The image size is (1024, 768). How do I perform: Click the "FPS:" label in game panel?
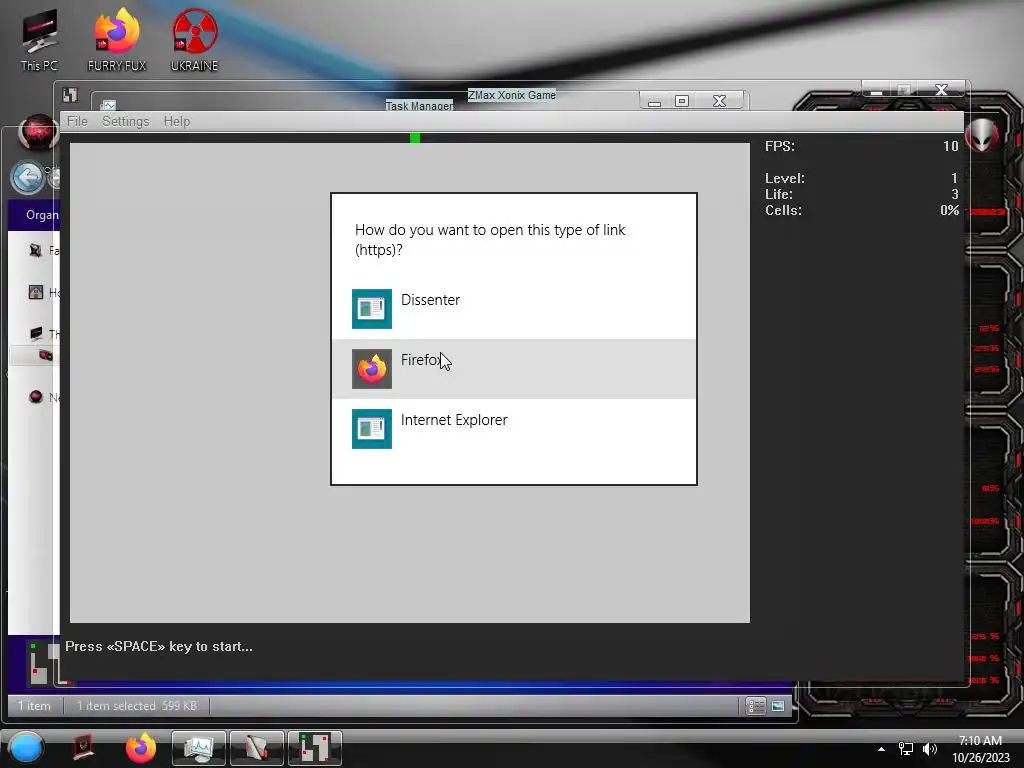pyautogui.click(x=780, y=146)
